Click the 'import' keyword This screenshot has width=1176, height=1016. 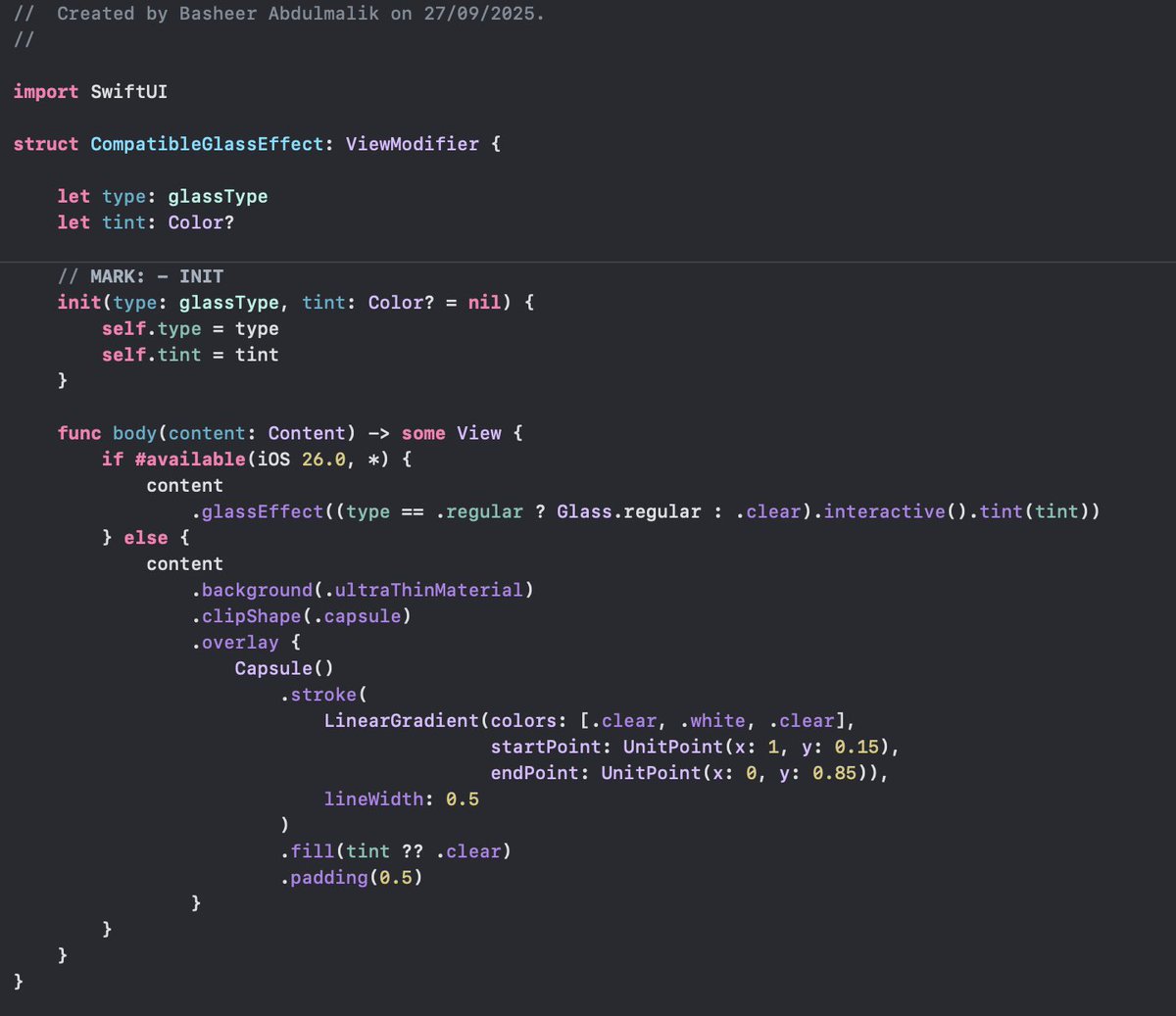click(x=46, y=91)
